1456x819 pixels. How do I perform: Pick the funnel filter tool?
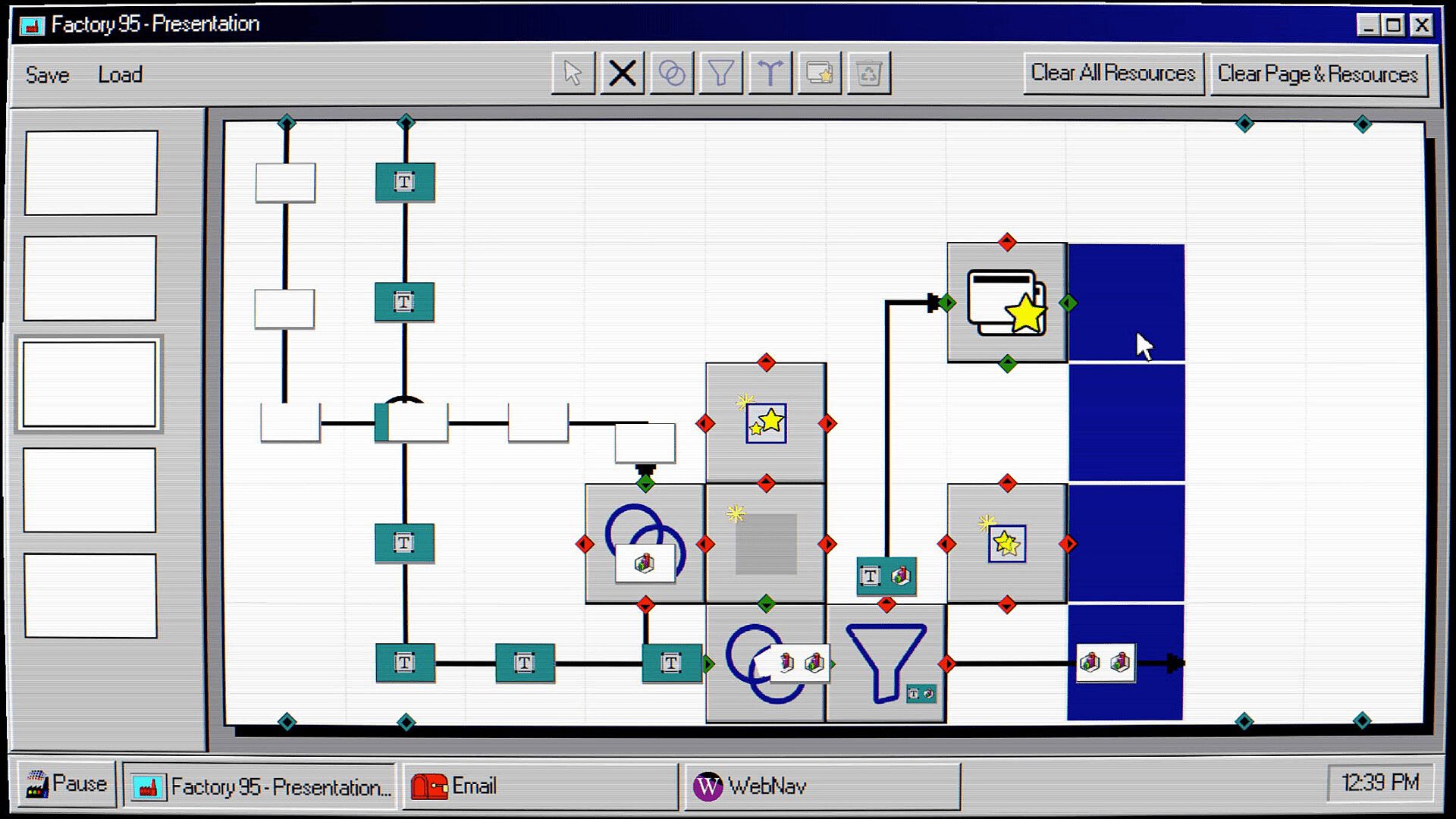coord(720,74)
